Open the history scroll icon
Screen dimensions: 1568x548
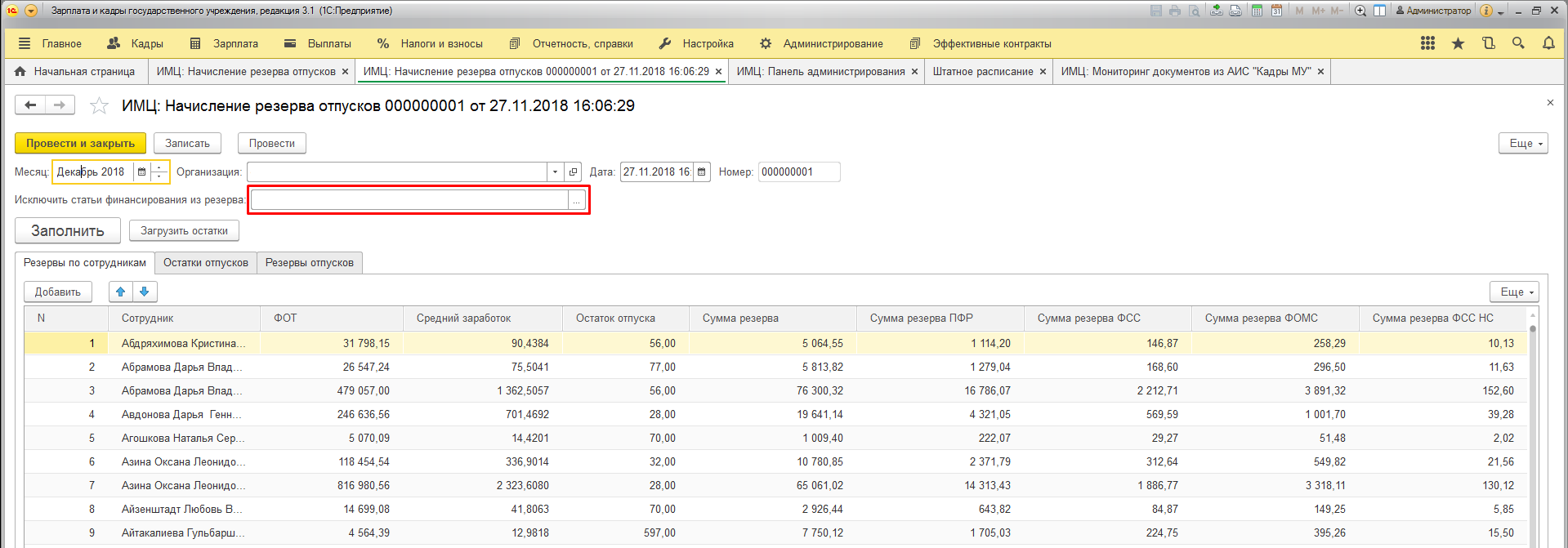[1488, 43]
